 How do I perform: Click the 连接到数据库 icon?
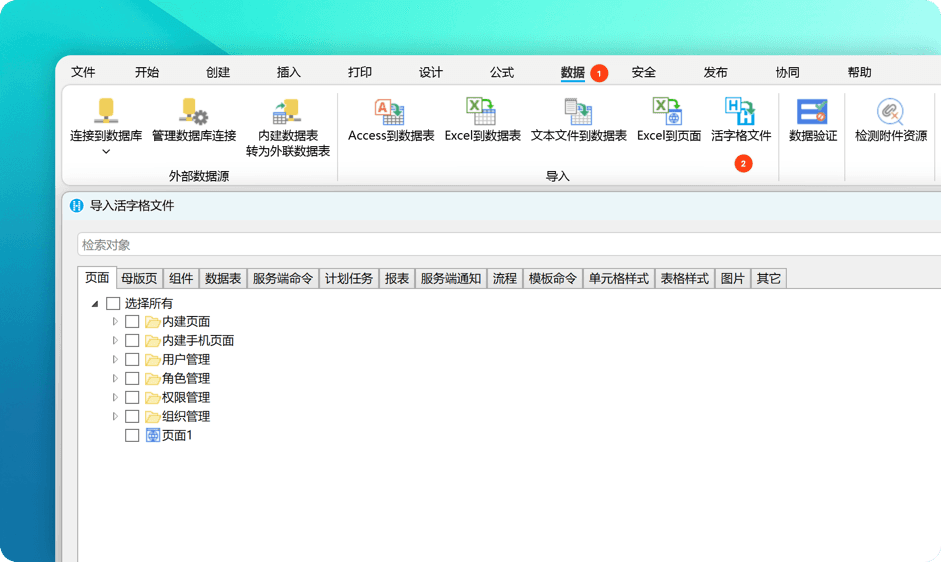[x=106, y=110]
